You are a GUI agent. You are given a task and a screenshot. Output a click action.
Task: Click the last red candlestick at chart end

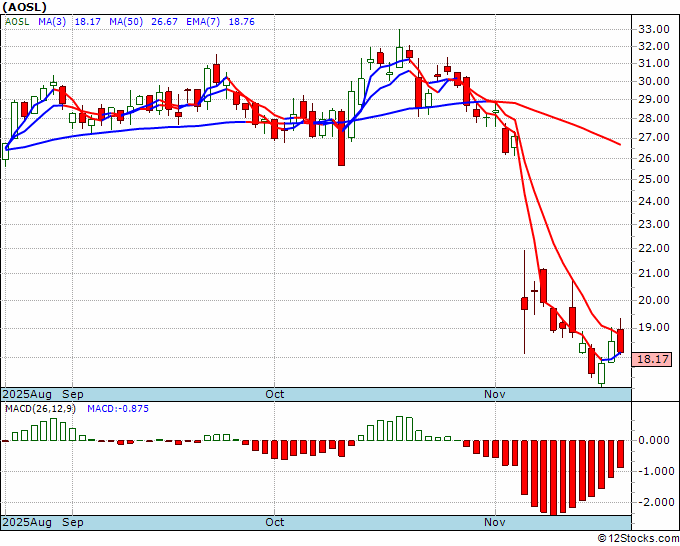(621, 341)
